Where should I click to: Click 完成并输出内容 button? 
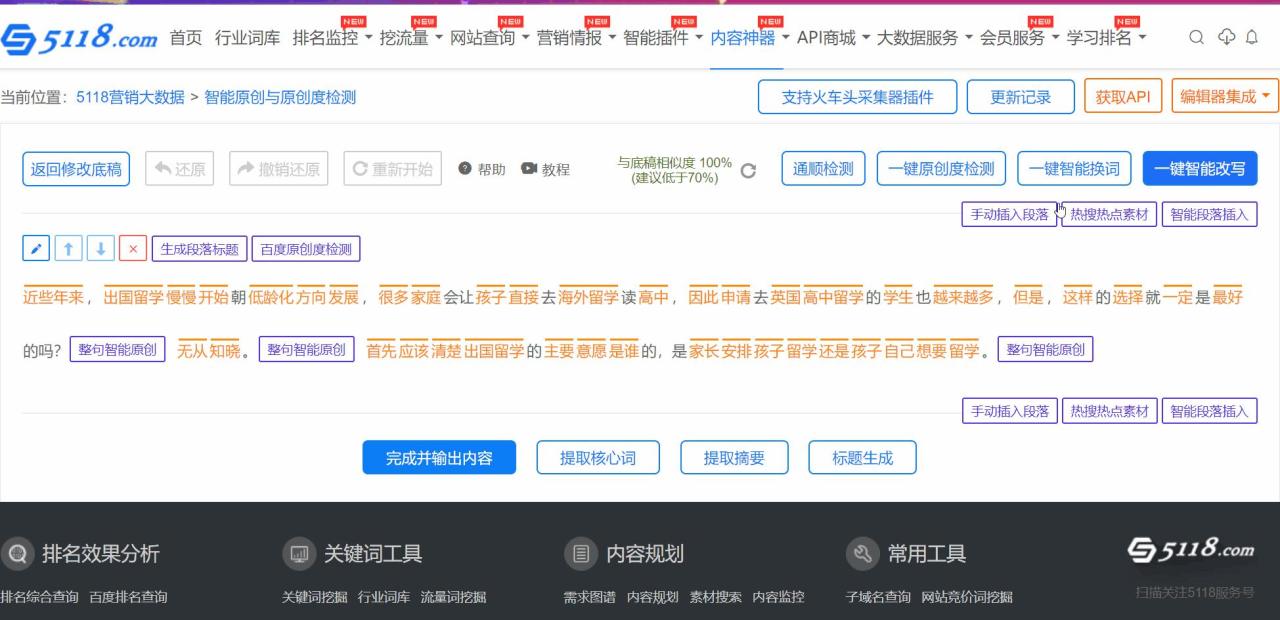click(x=439, y=458)
